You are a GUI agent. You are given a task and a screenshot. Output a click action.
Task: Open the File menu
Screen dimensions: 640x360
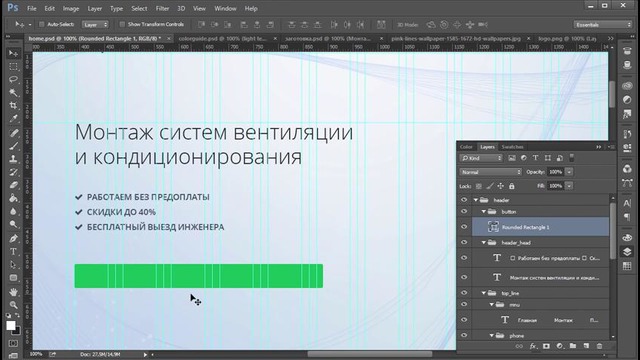click(31, 8)
